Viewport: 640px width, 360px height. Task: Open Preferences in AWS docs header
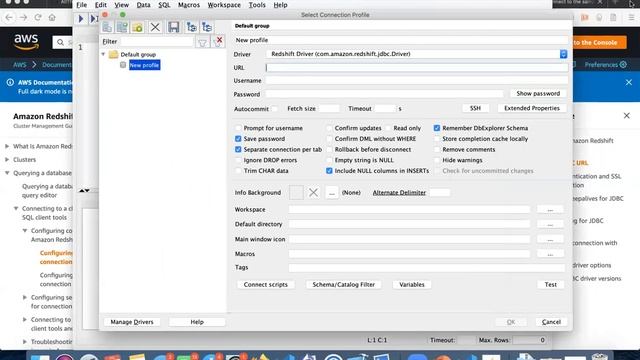pos(606,64)
